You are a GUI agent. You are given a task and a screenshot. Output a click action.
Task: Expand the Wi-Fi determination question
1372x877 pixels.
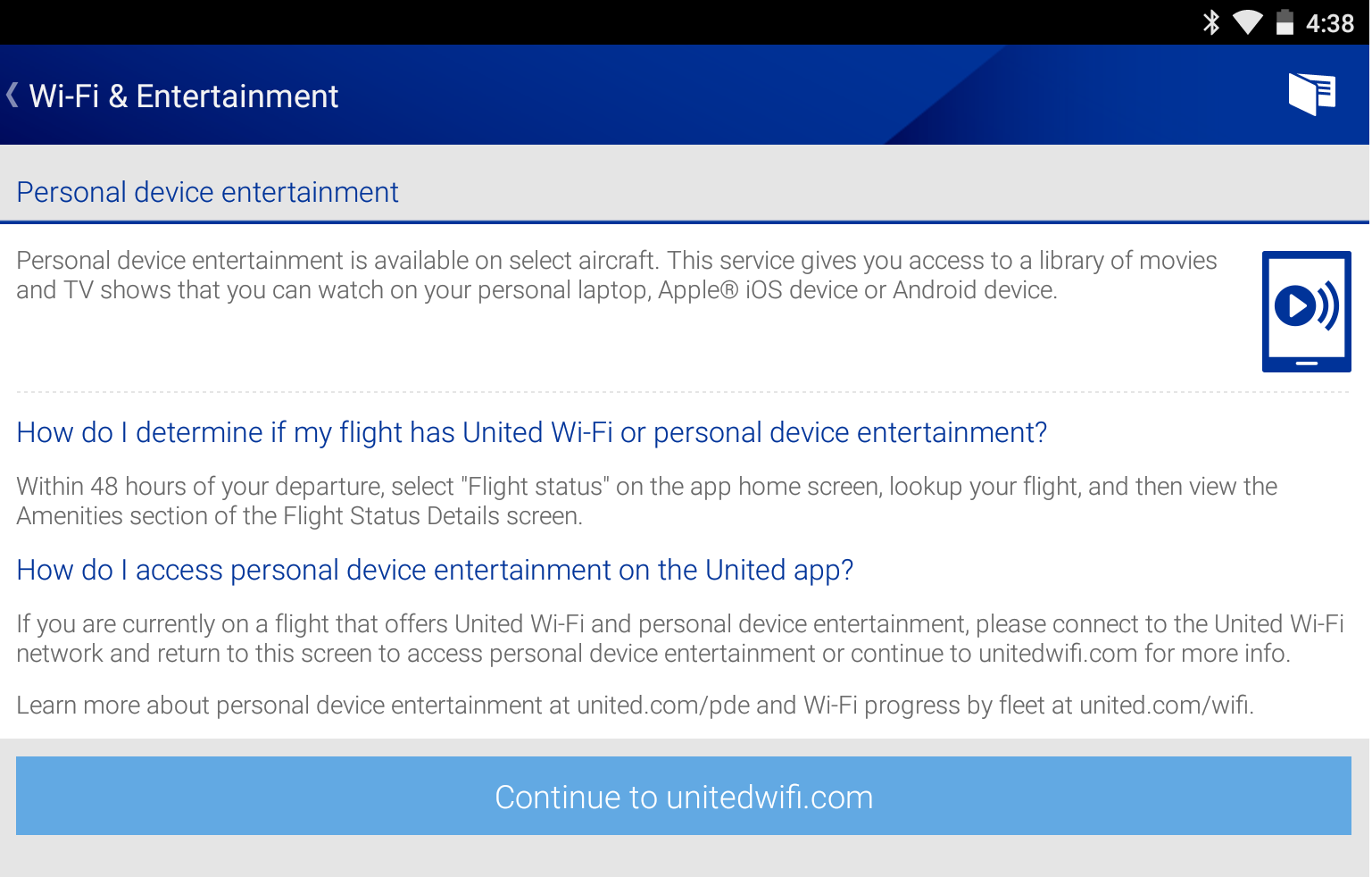pyautogui.click(x=532, y=432)
